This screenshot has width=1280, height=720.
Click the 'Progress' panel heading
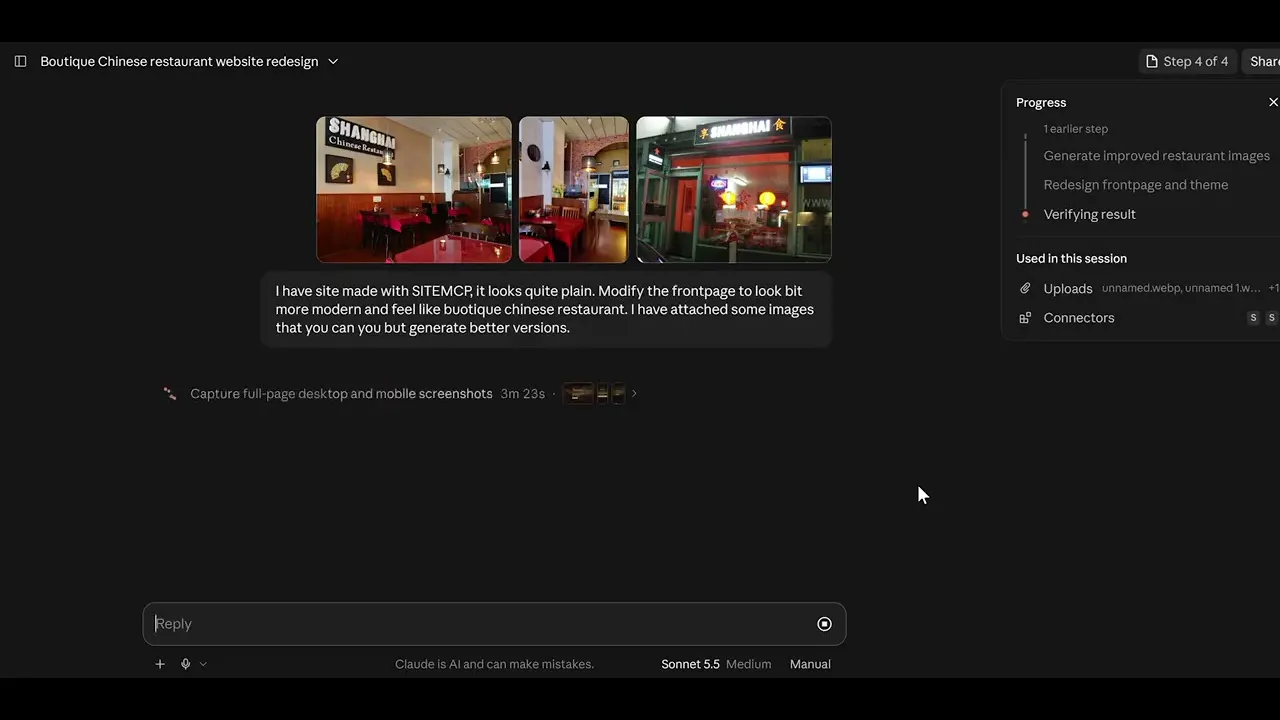coord(1041,102)
